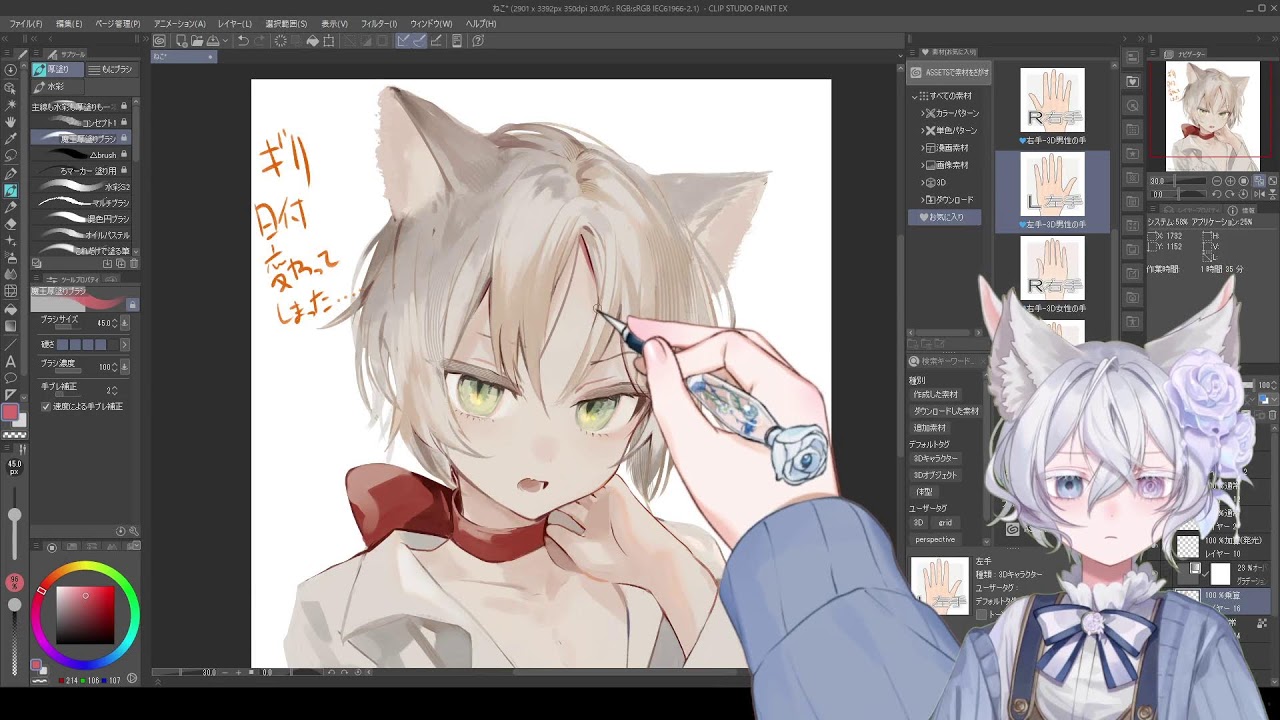
Task: Toggle snap to ruler in command bar
Action: point(403,41)
